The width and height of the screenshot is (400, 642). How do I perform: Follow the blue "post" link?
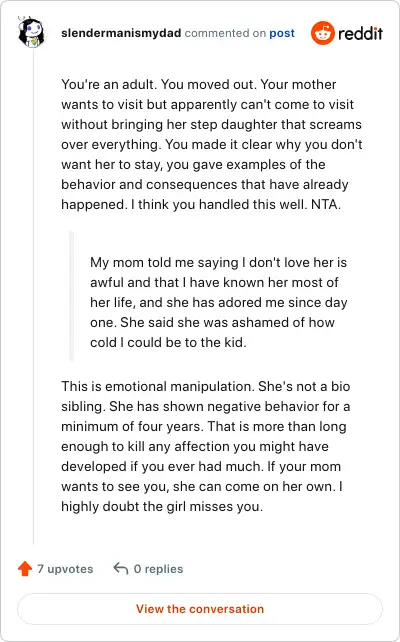tap(282, 33)
